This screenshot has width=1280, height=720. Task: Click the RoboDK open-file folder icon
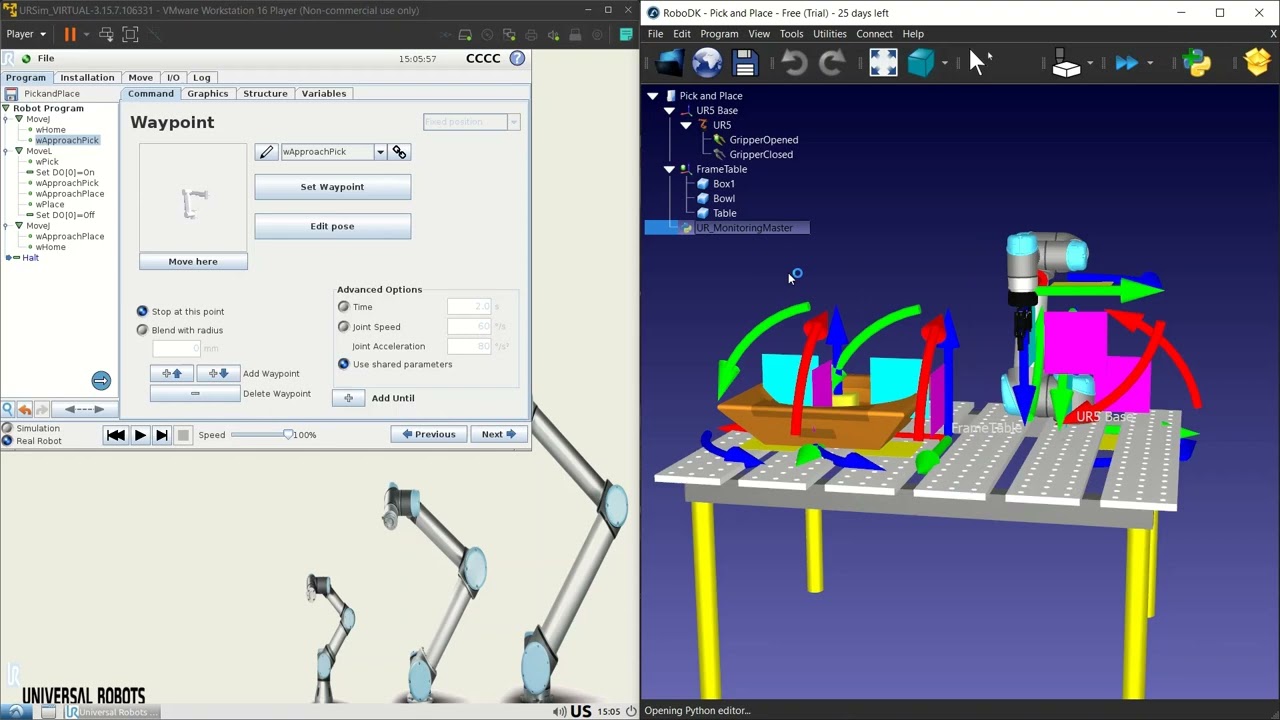point(669,63)
